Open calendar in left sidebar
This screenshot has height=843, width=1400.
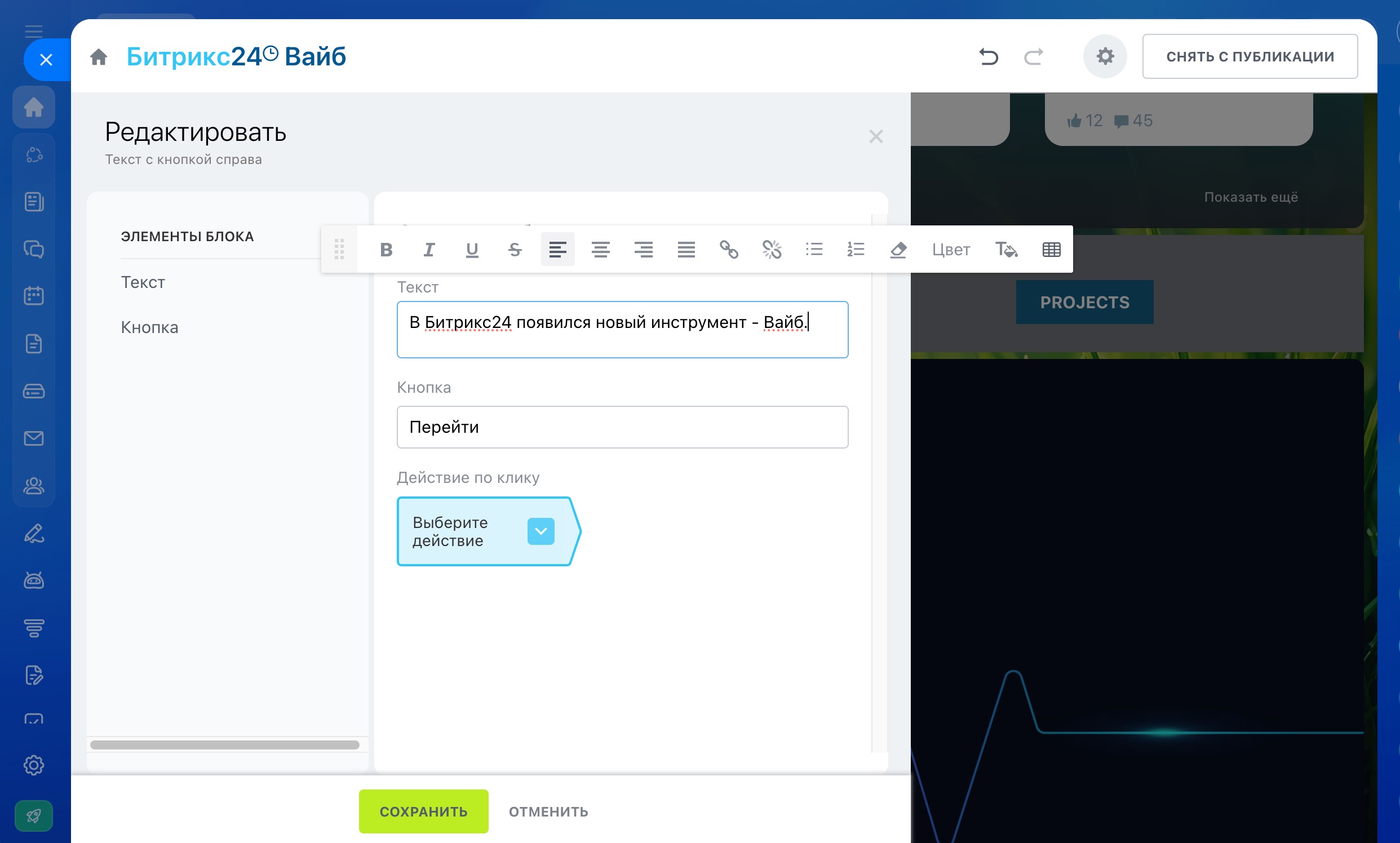(x=34, y=295)
